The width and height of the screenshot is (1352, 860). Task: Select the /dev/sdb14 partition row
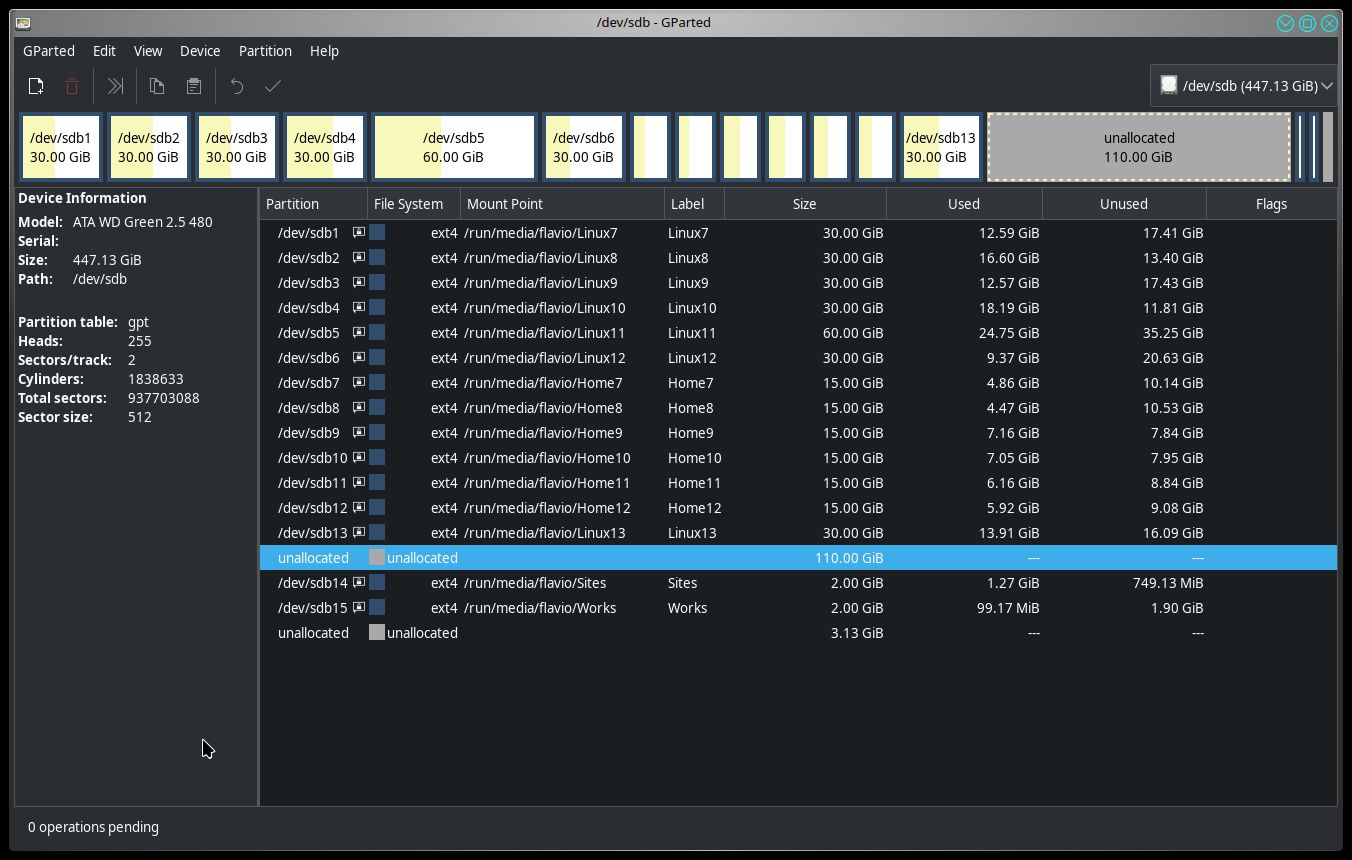[798, 583]
